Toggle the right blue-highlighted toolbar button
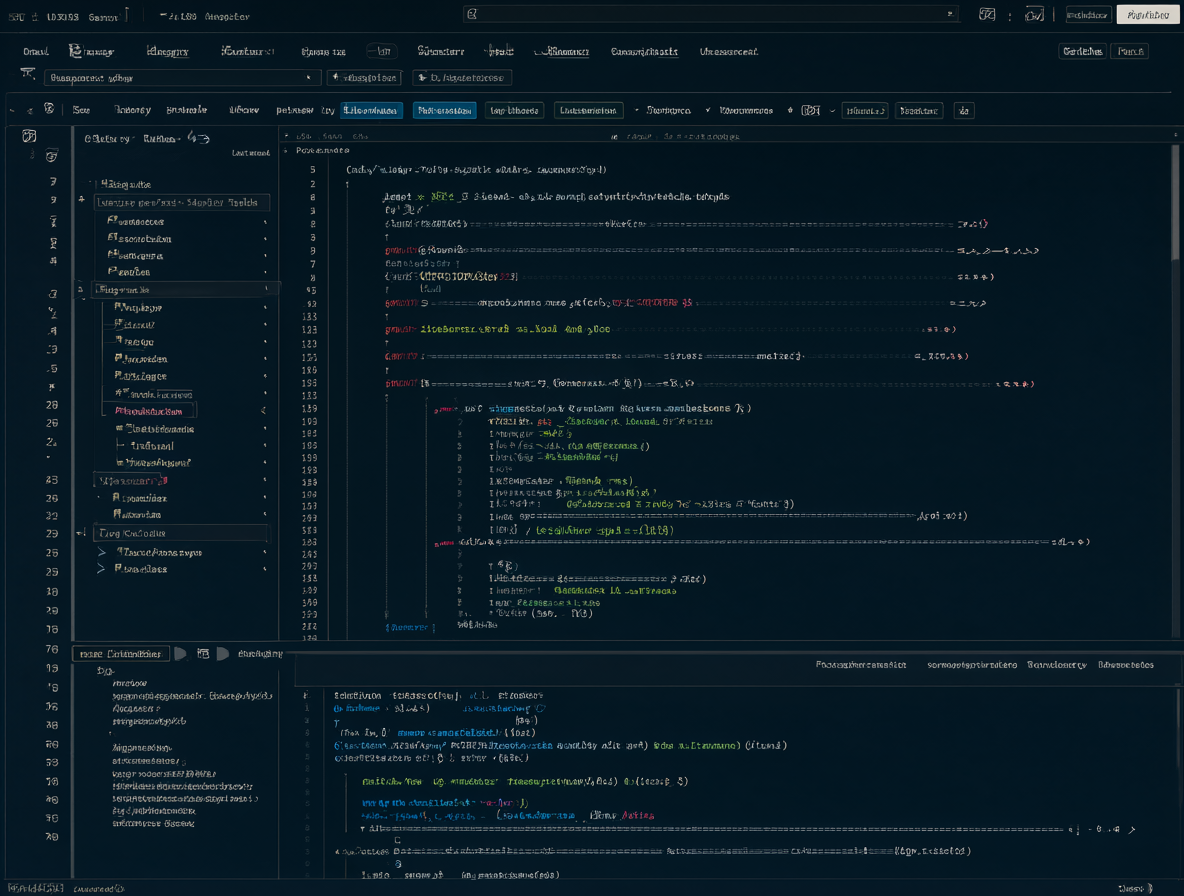 coord(445,110)
